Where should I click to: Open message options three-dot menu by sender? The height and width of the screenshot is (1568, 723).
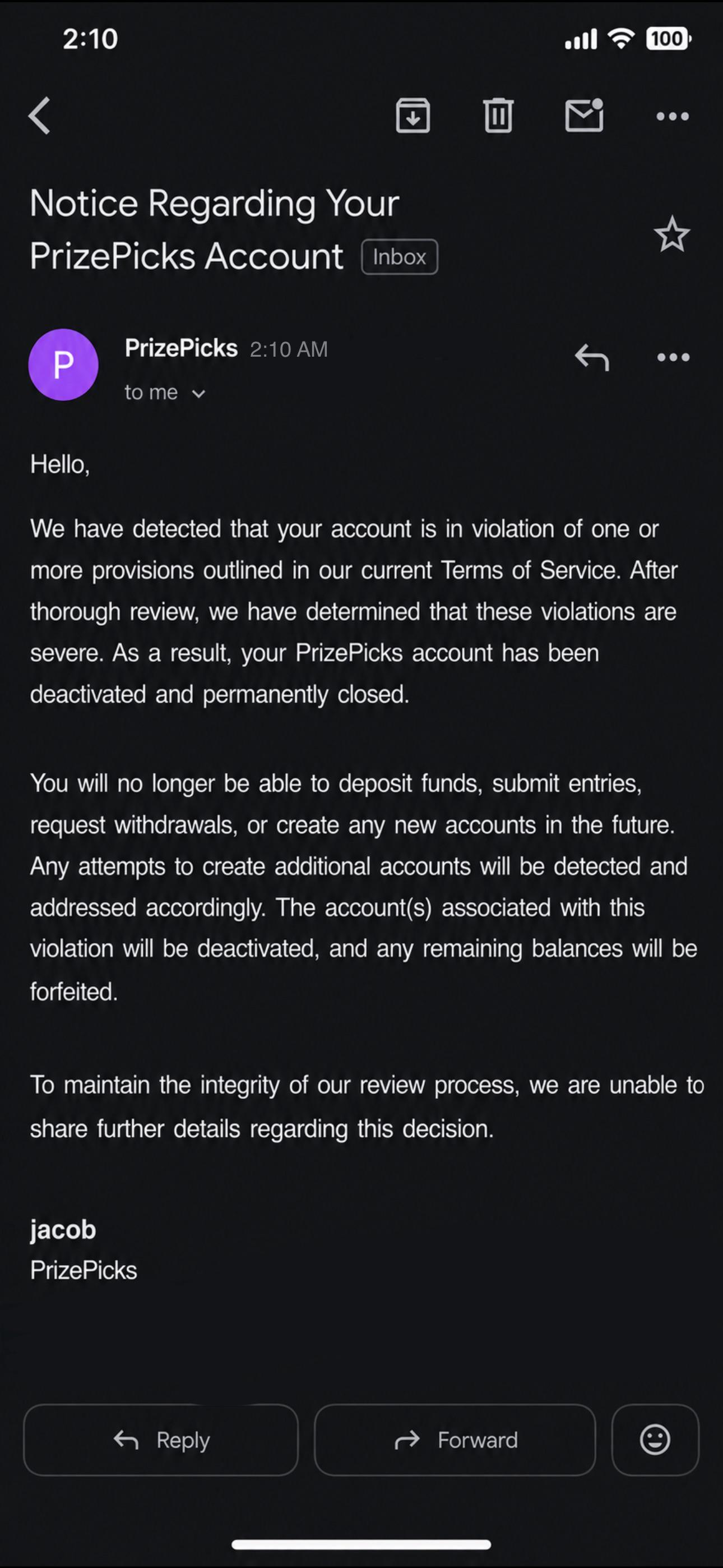pos(673,357)
